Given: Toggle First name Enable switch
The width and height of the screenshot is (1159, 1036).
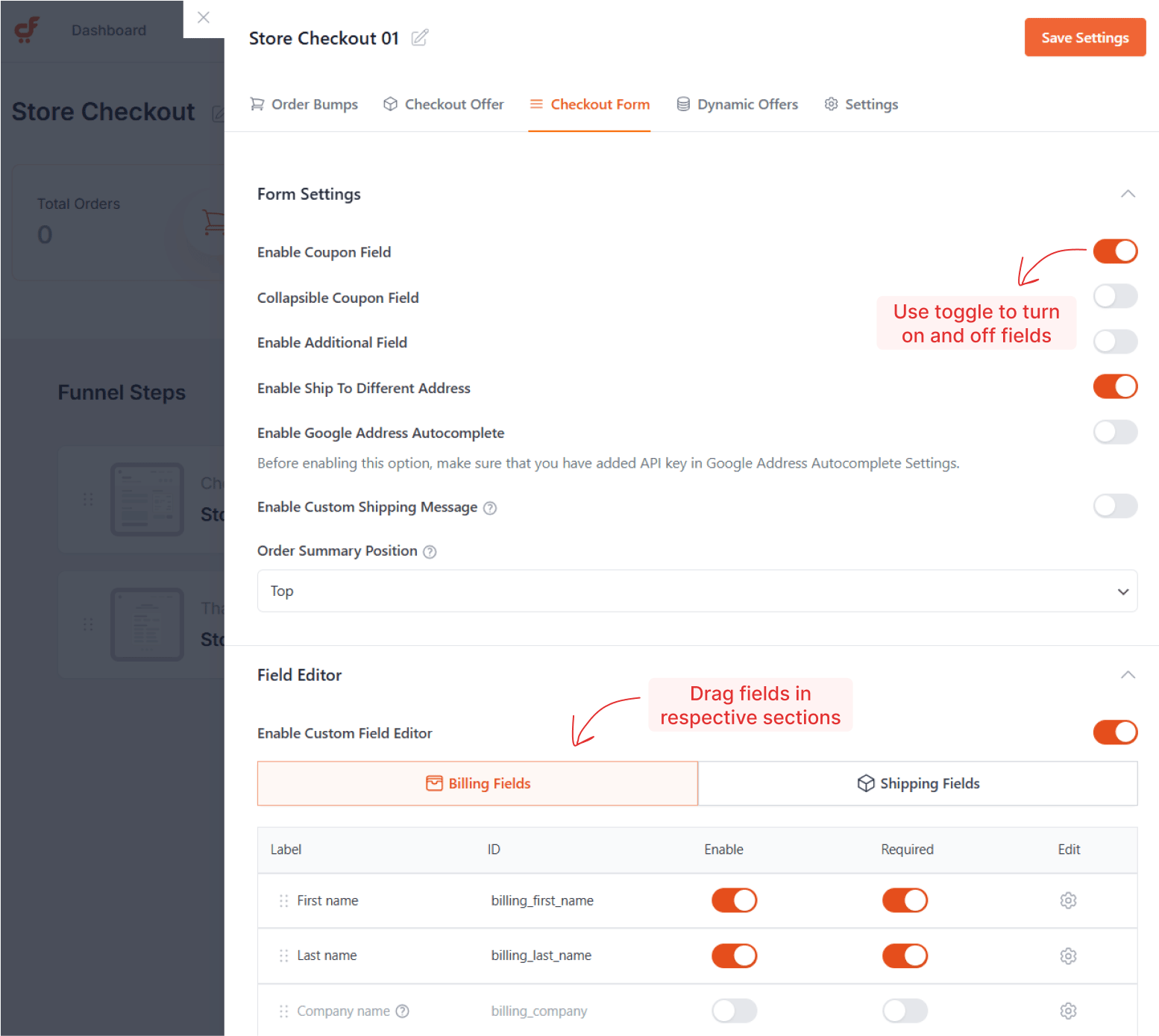Looking at the screenshot, I should [x=734, y=901].
